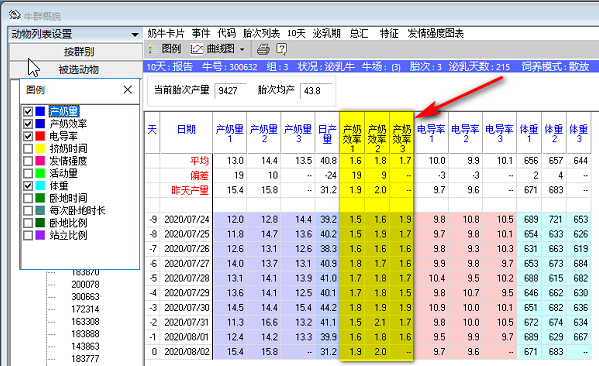
Task: Click the purple 站立比例 color swatch
Action: pos(40,235)
